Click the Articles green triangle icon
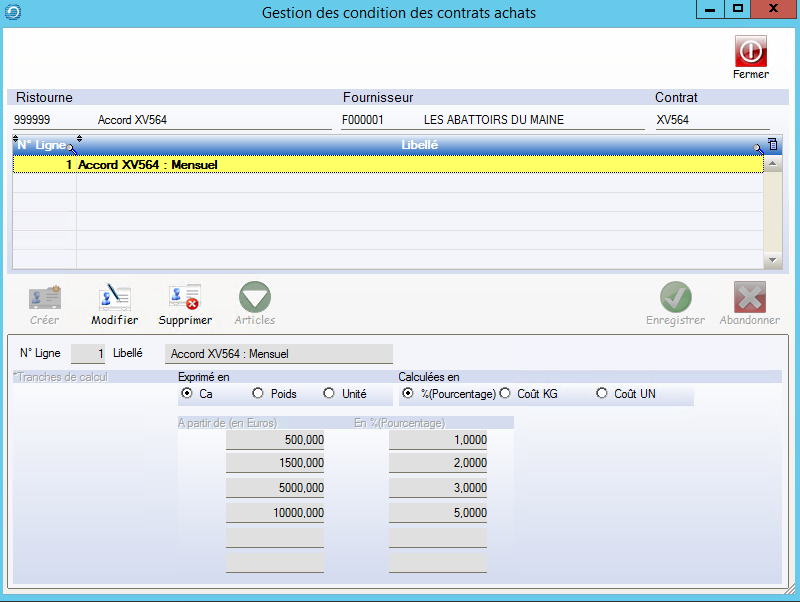The width and height of the screenshot is (800, 602). (x=254, y=298)
